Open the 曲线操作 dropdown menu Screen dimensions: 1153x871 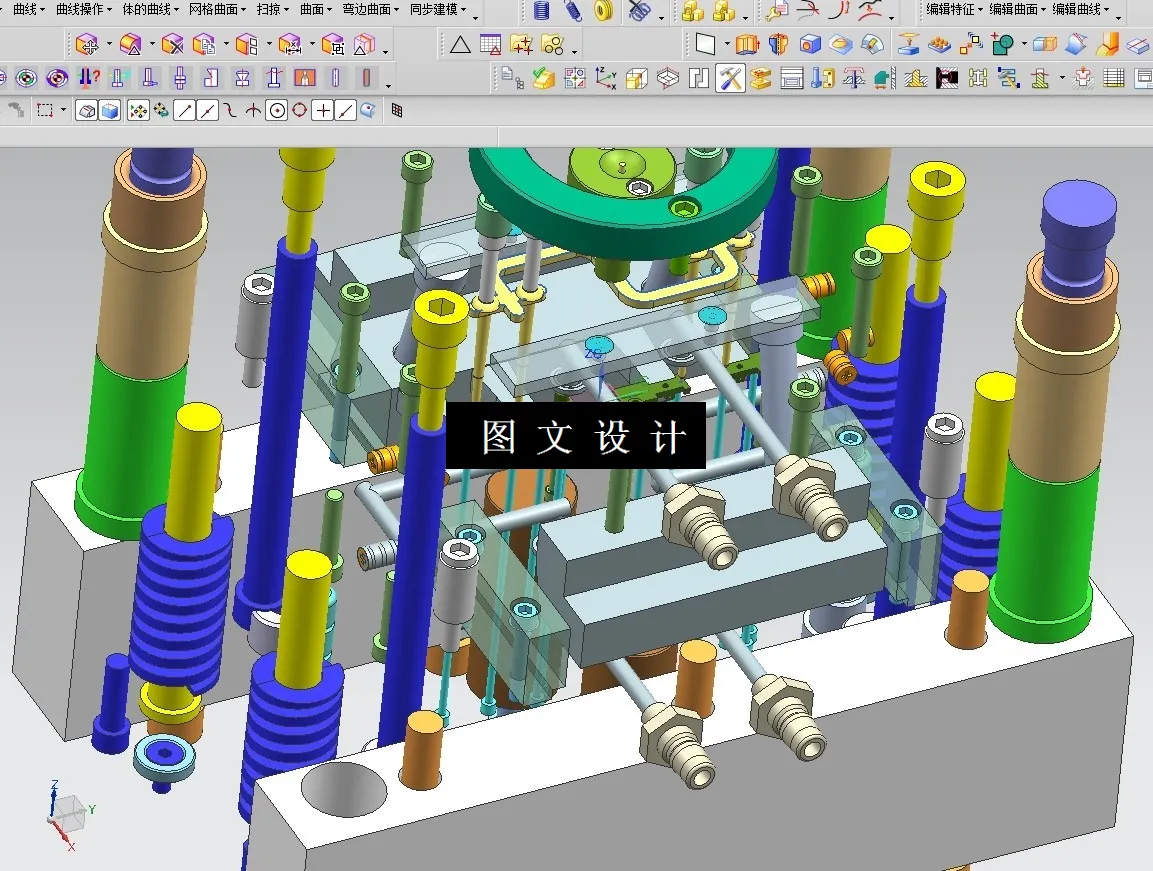click(x=84, y=9)
